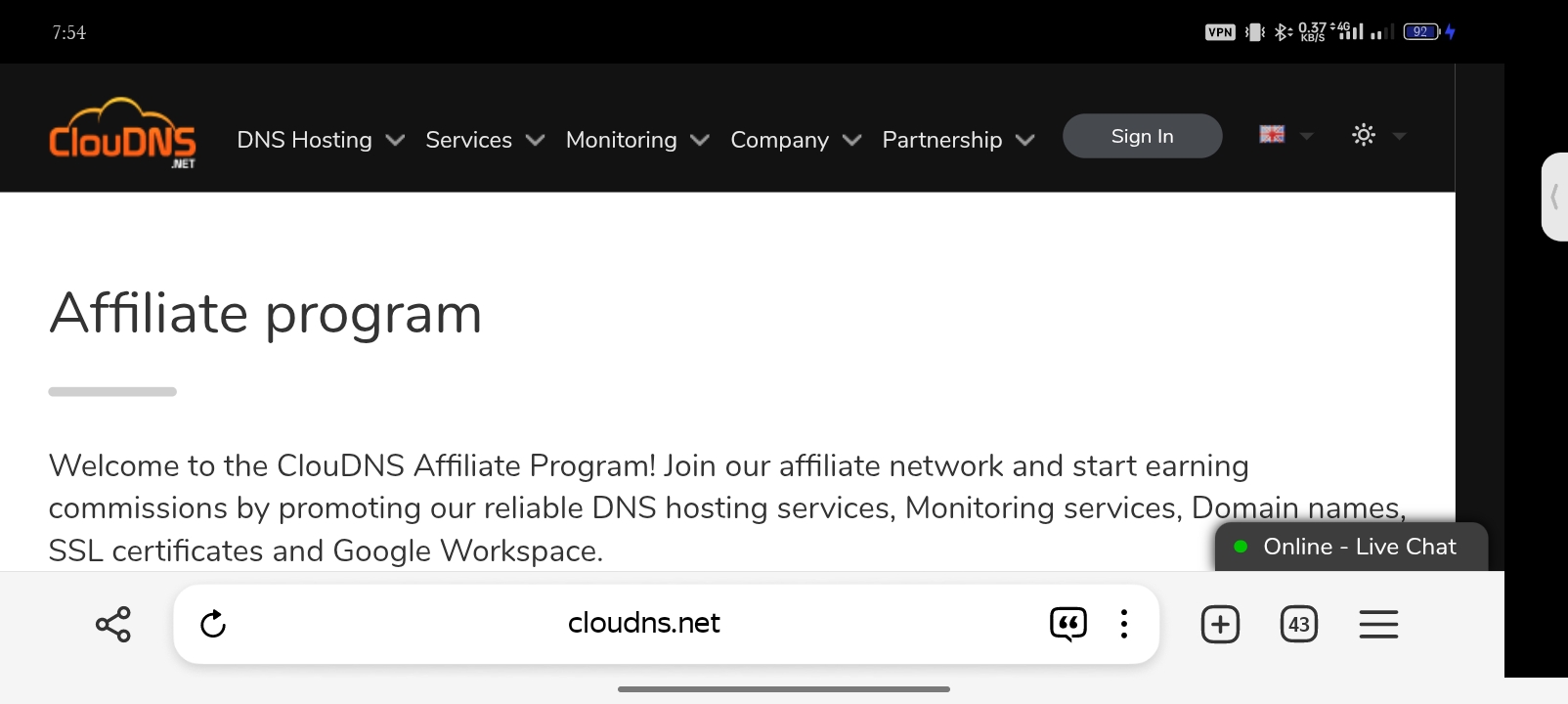Open the Online - Live Chat widget
This screenshot has height=704, width=1568.
(1351, 547)
